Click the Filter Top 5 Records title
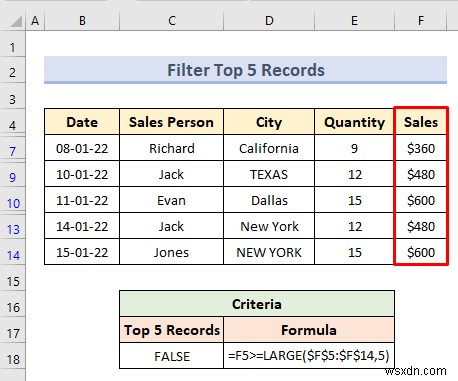Screen dimensions: 458x381 [x=245, y=70]
